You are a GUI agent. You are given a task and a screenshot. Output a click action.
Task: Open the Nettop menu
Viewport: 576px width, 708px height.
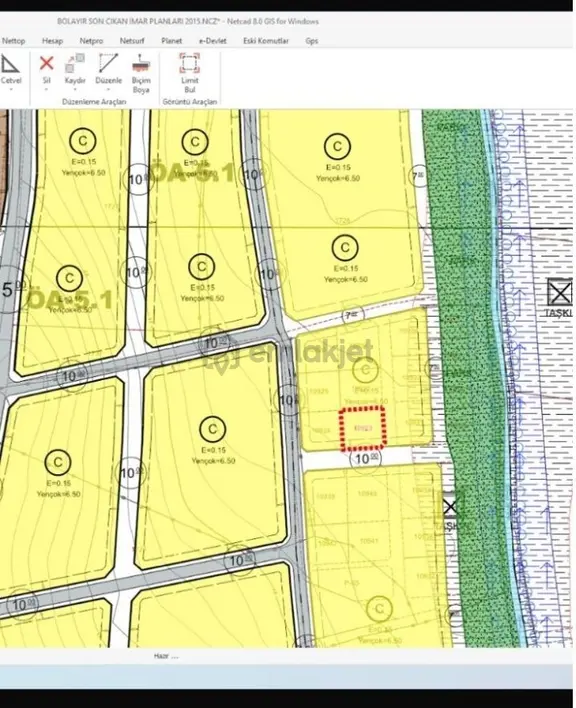click(14, 41)
